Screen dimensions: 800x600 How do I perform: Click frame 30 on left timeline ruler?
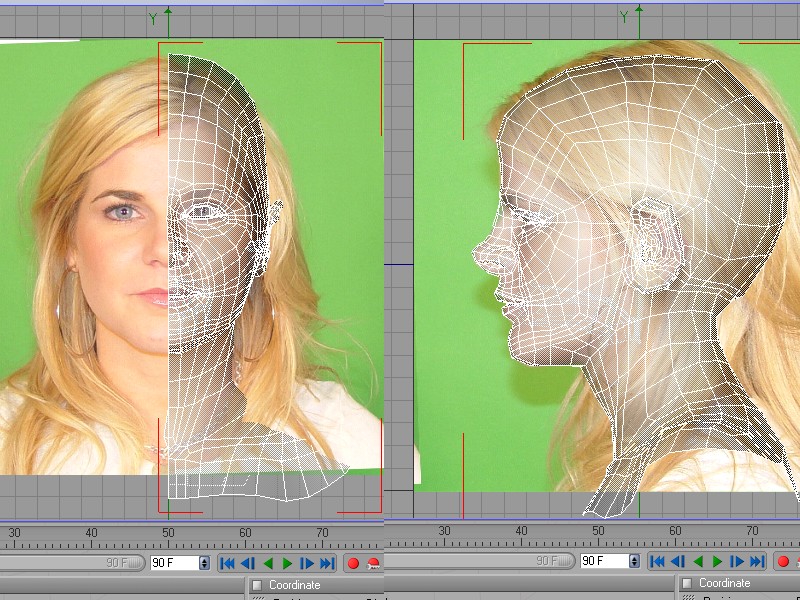coord(14,533)
